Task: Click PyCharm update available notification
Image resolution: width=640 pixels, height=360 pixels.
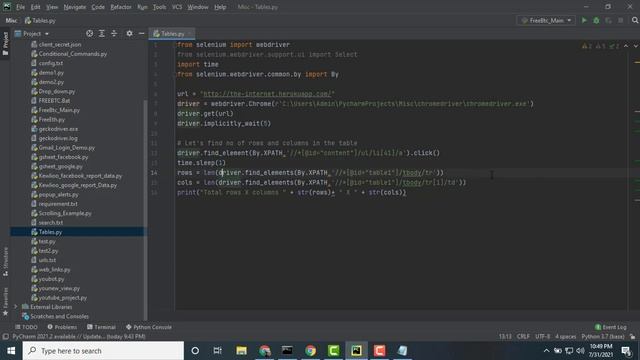Action: [x=79, y=337]
